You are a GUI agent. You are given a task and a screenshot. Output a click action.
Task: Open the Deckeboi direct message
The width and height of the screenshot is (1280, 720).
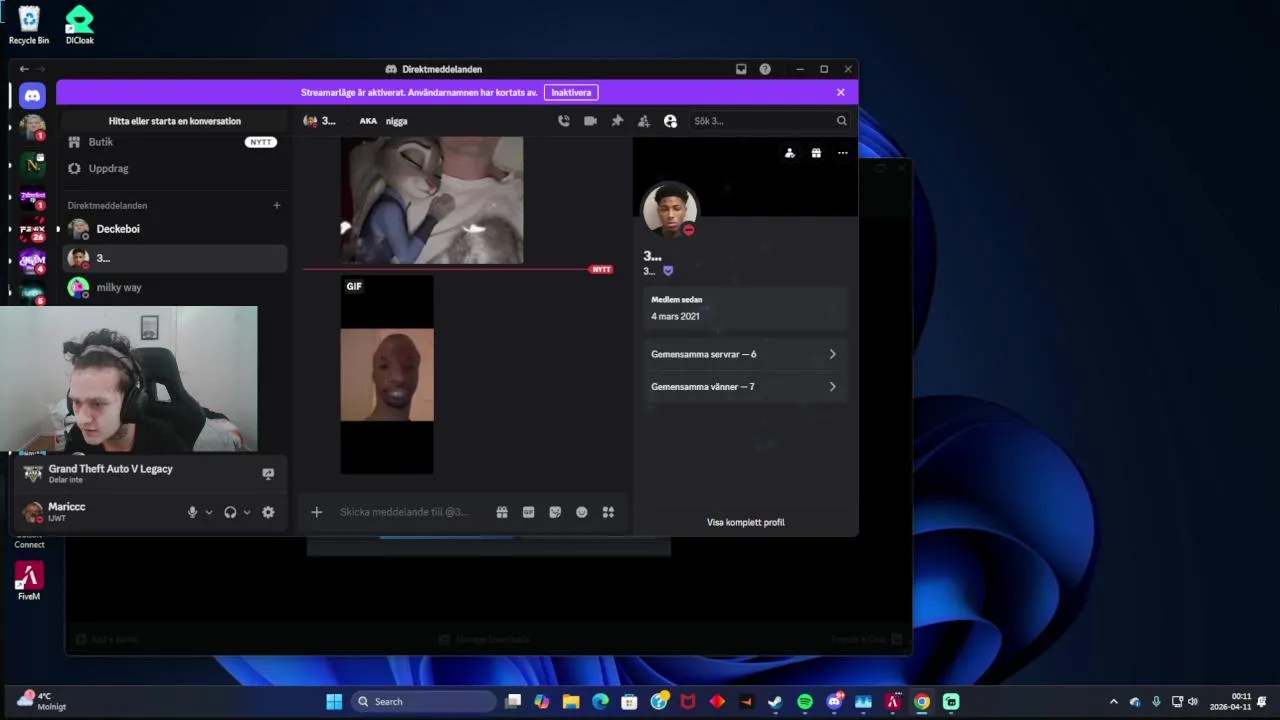tap(174, 229)
